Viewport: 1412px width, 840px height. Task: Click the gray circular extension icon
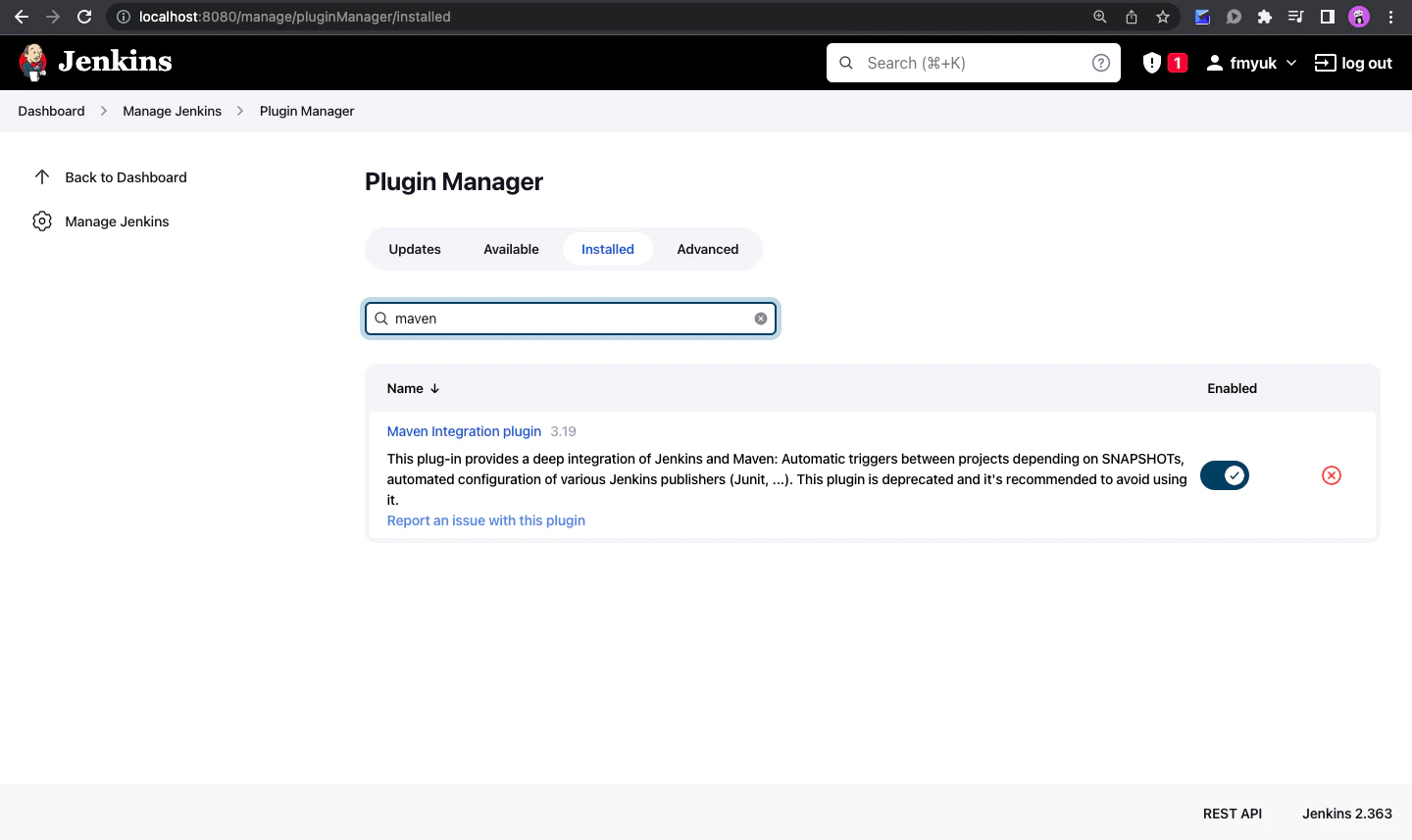coord(1234,17)
